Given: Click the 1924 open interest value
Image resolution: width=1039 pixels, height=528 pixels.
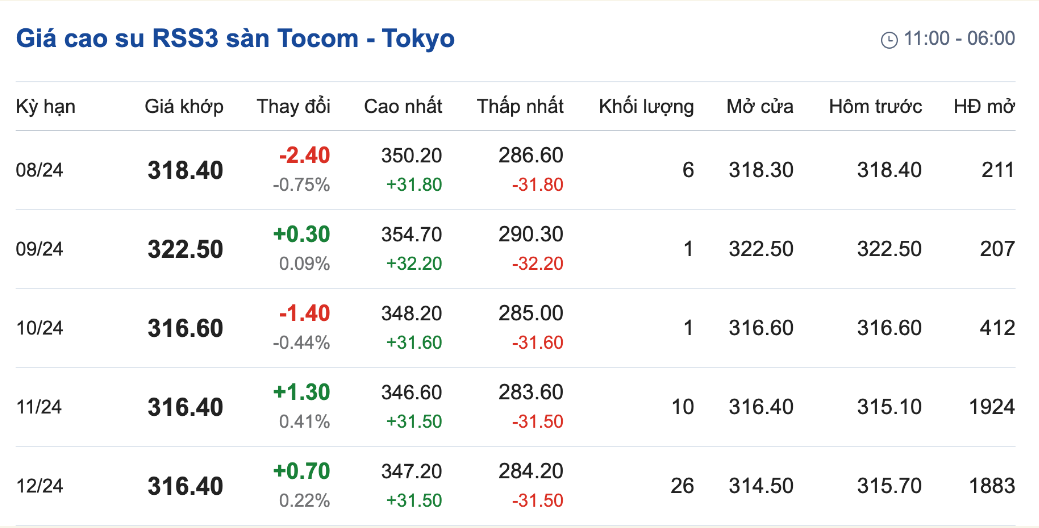Looking at the screenshot, I should point(992,407).
